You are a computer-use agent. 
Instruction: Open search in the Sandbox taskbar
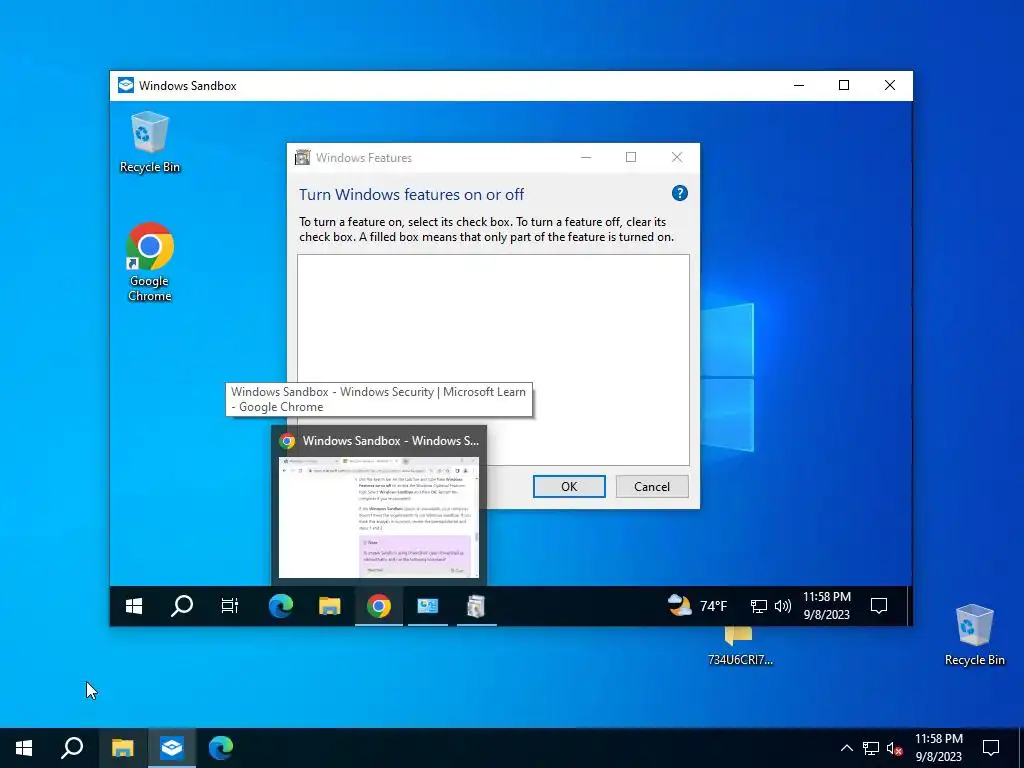click(182, 606)
